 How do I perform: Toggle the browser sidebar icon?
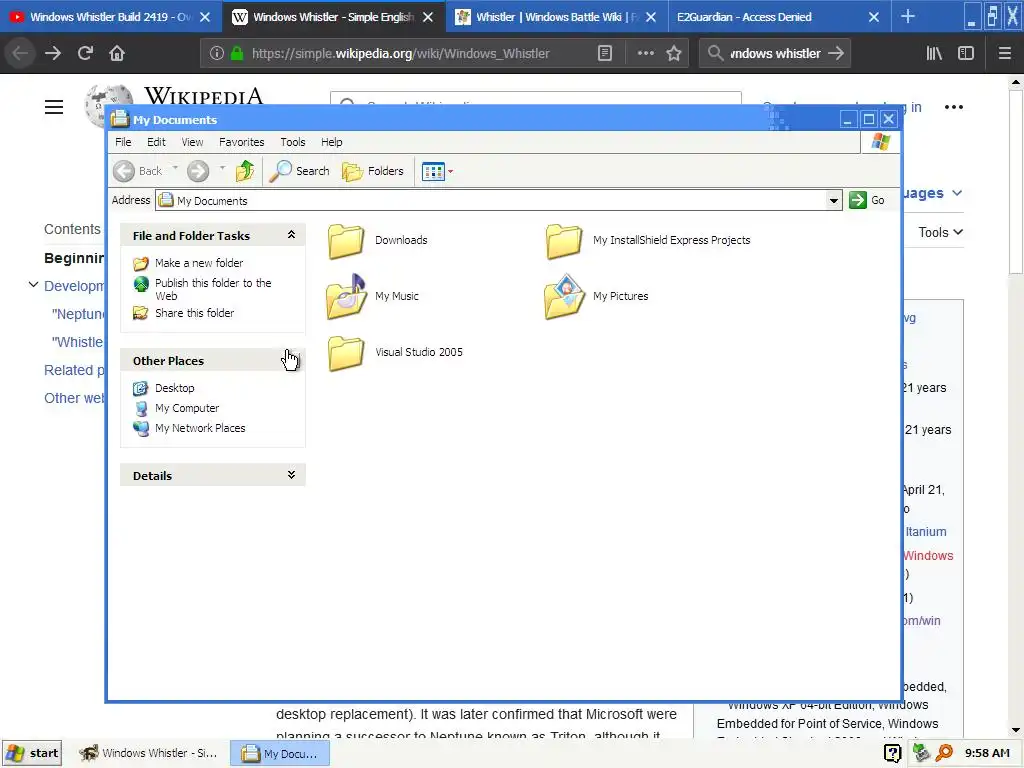966,54
